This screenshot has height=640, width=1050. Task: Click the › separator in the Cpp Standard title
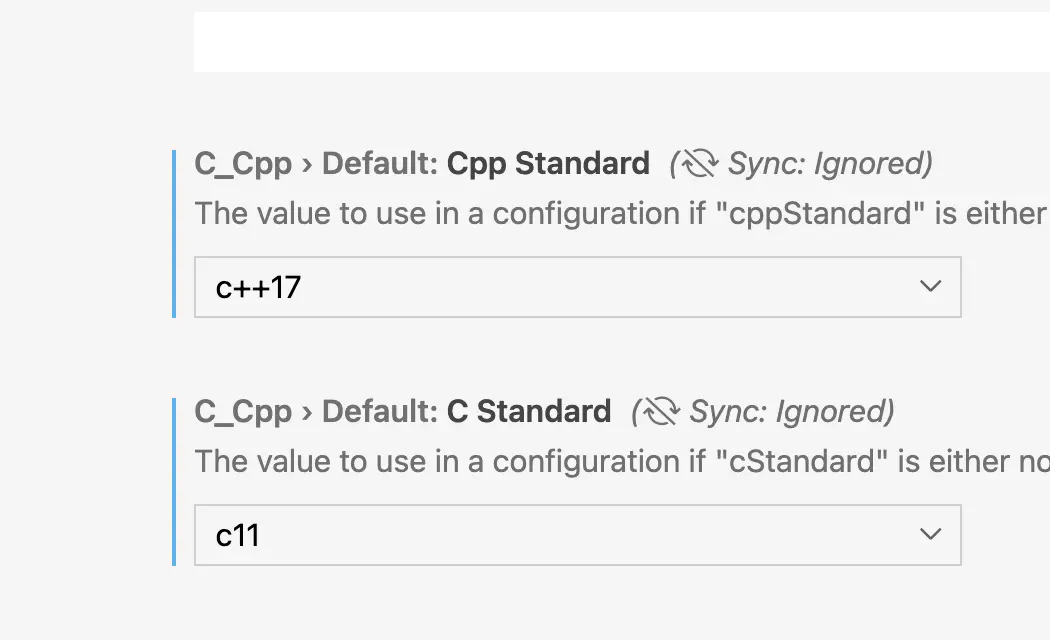pyautogui.click(x=307, y=165)
